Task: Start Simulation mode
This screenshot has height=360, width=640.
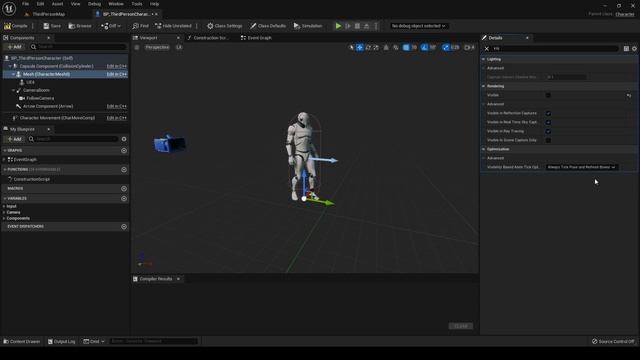Action: (x=308, y=26)
